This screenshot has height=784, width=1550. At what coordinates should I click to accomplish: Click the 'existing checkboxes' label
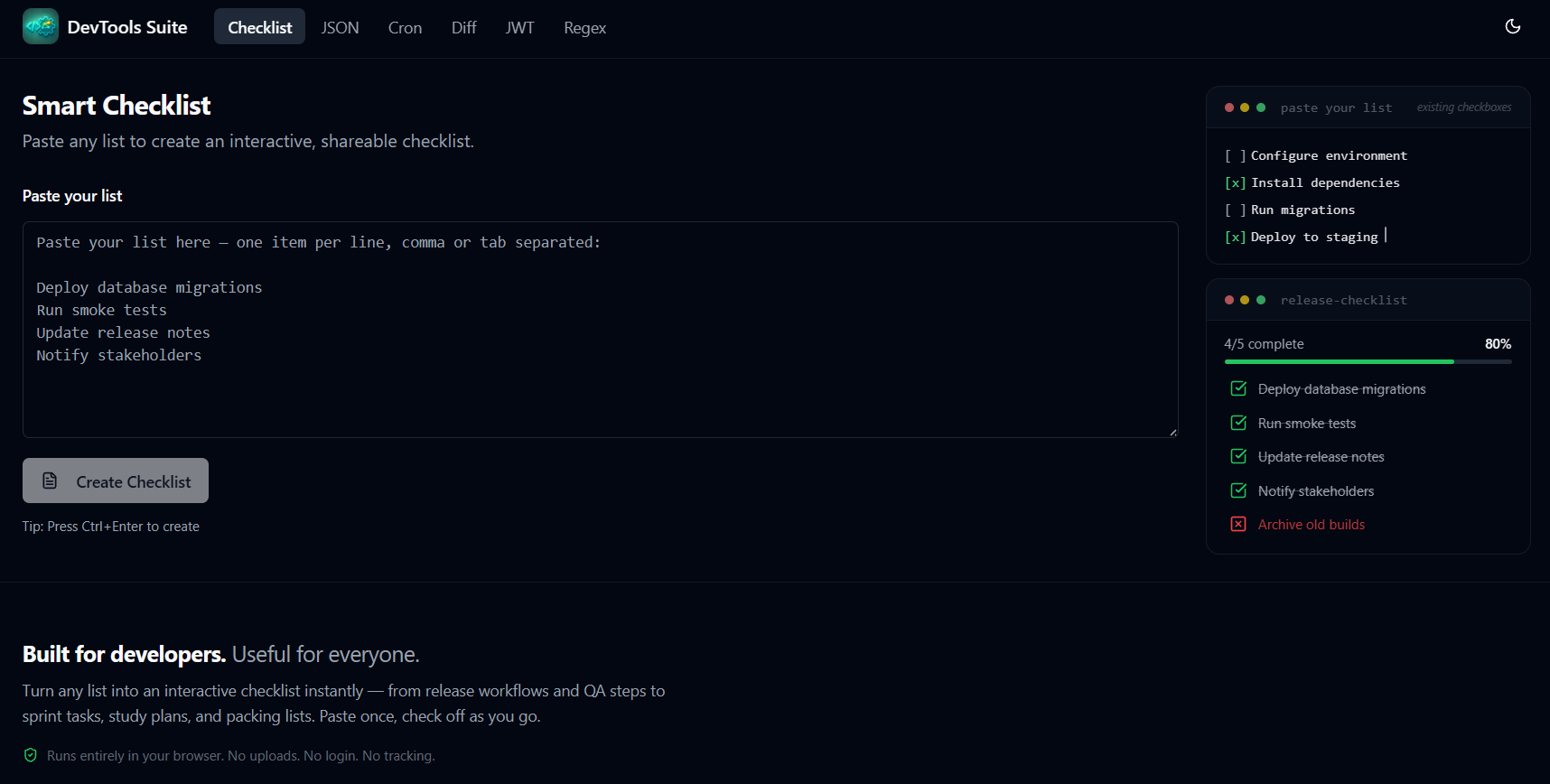[x=1463, y=107]
